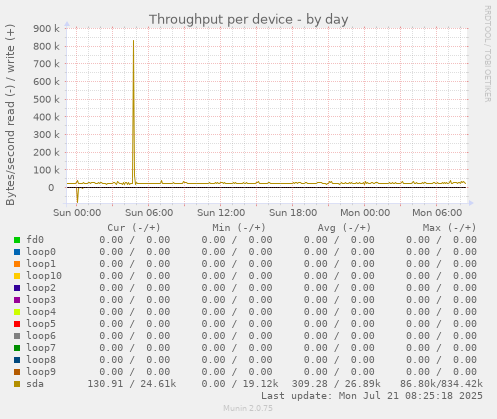This screenshot has width=497, height=419.
Task: Click the 'loop5' device label
Action: click(x=41, y=324)
